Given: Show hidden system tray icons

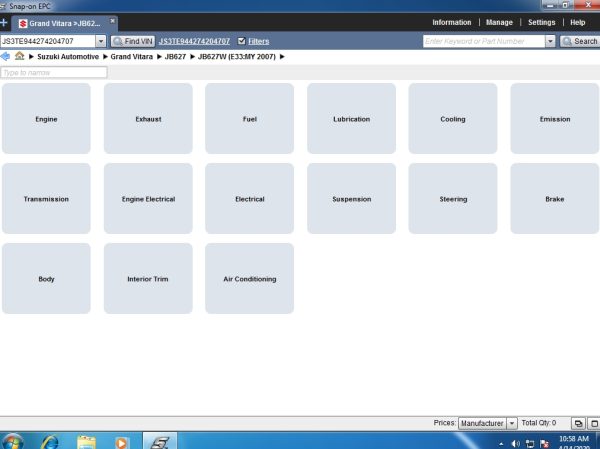Looking at the screenshot, I should tap(501, 444).
